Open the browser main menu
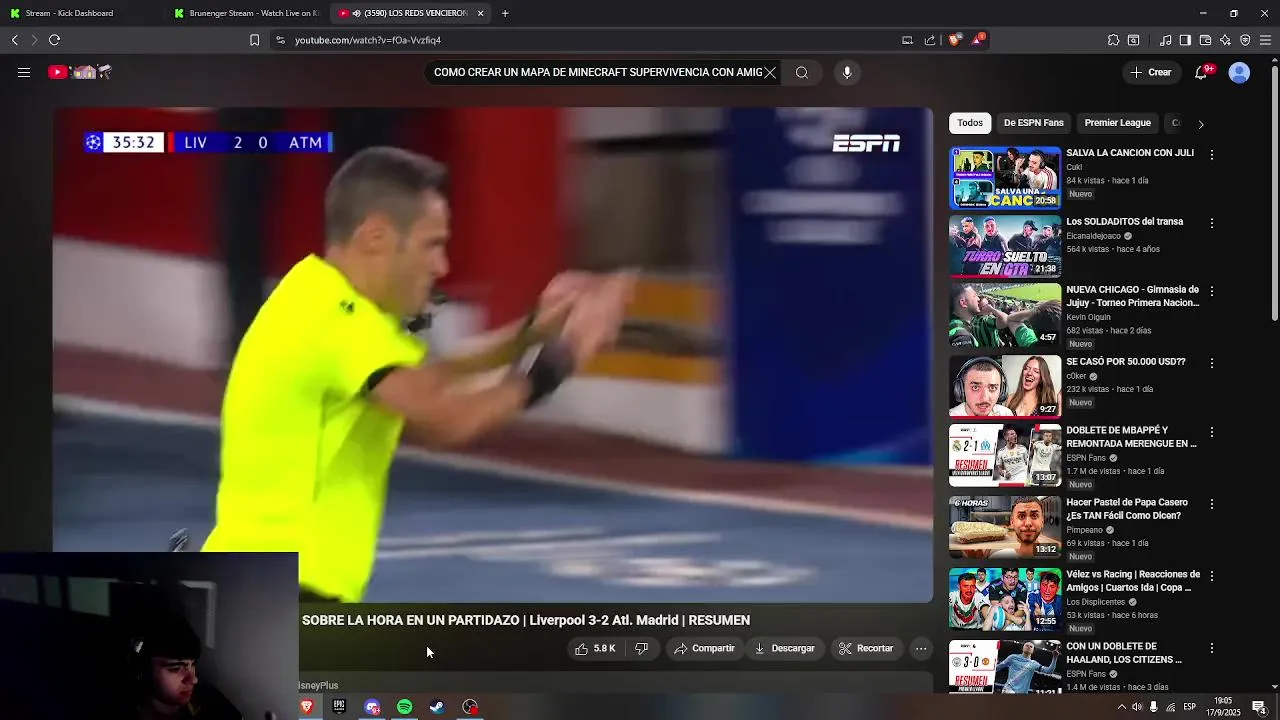The image size is (1280, 720). [1265, 40]
